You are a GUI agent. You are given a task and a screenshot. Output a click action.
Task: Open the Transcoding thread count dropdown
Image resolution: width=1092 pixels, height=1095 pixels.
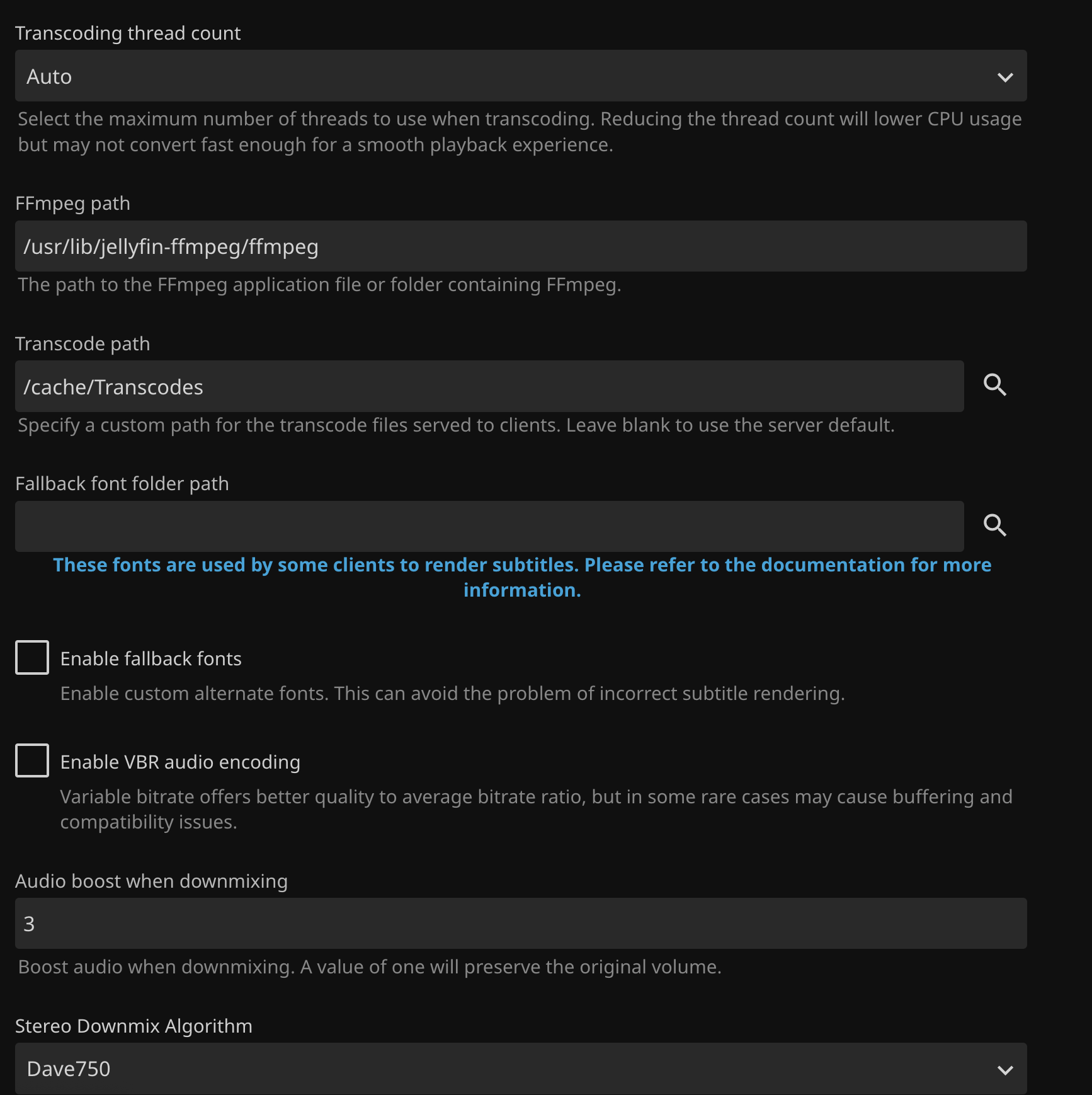(504, 76)
